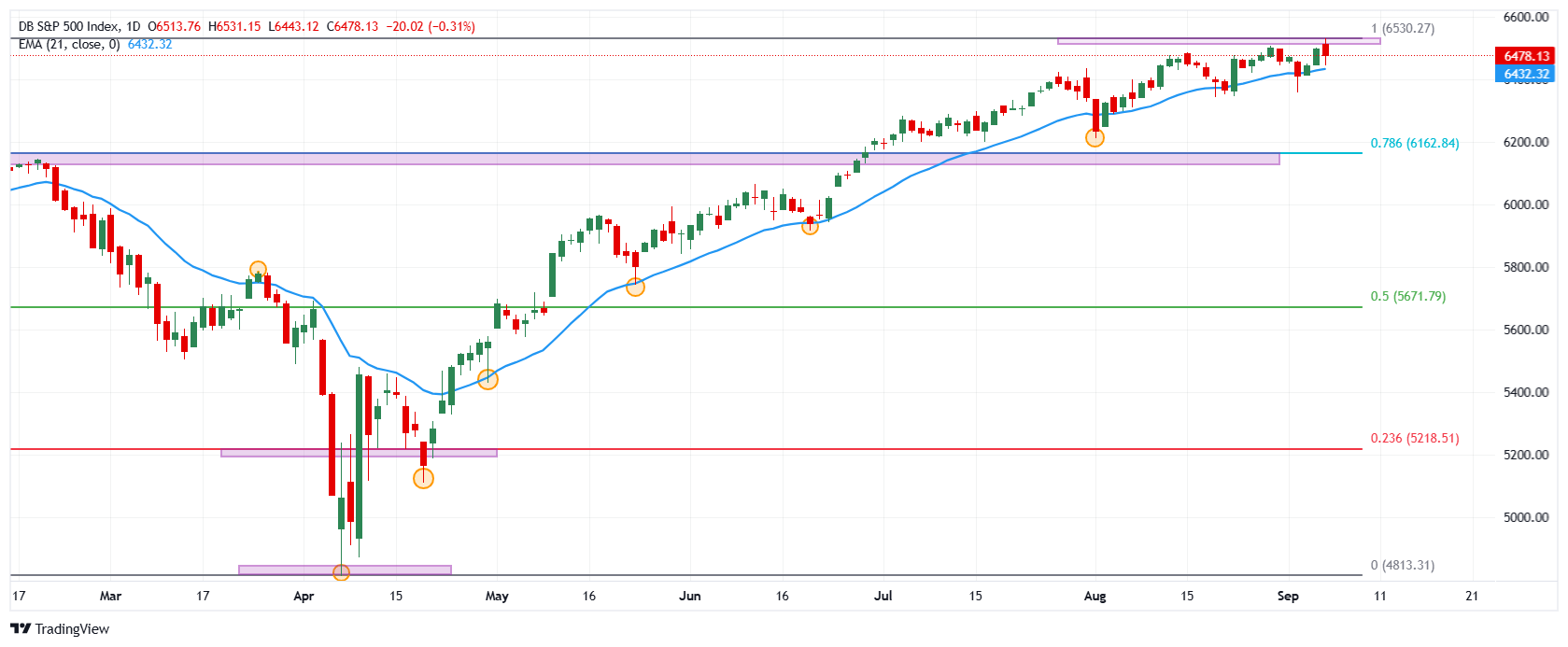Click the Jun label on the time axis
The height and width of the screenshot is (647, 1568).
689,596
